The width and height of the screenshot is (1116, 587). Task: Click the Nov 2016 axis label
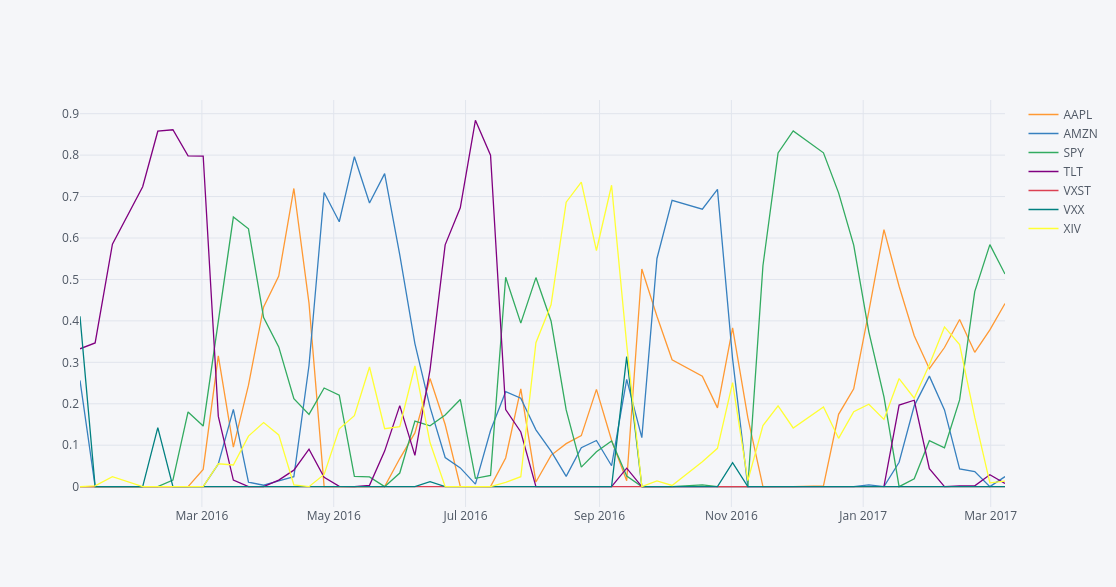tap(731, 516)
